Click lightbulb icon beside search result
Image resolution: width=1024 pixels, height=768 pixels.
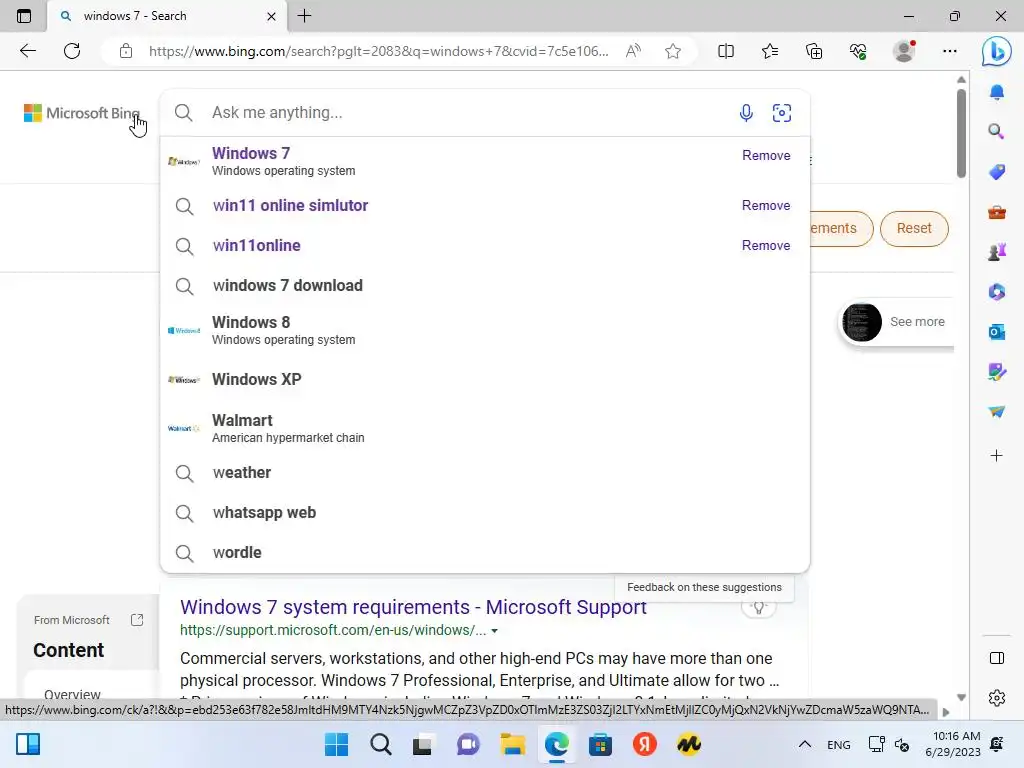[758, 607]
